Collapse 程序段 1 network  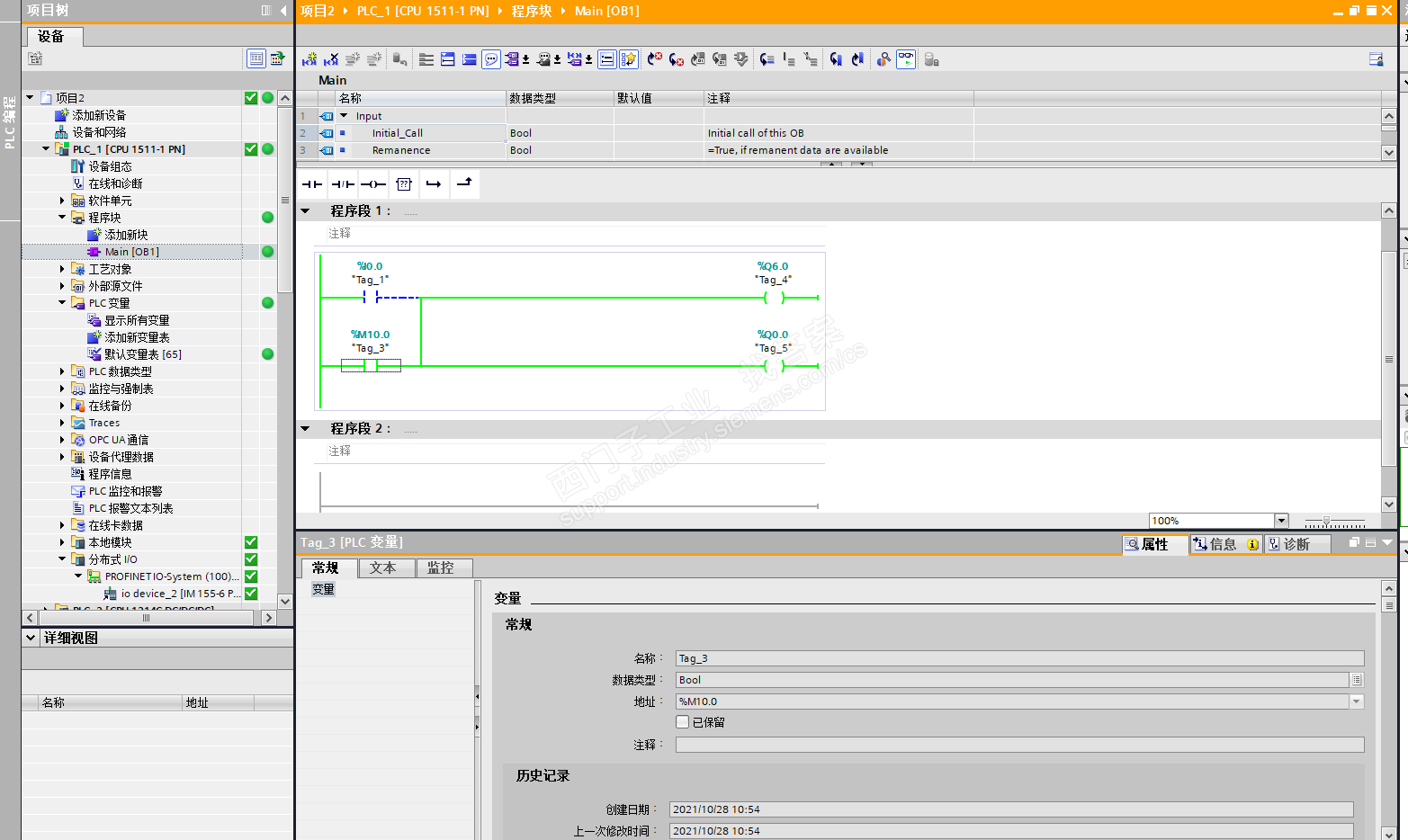coord(306,210)
